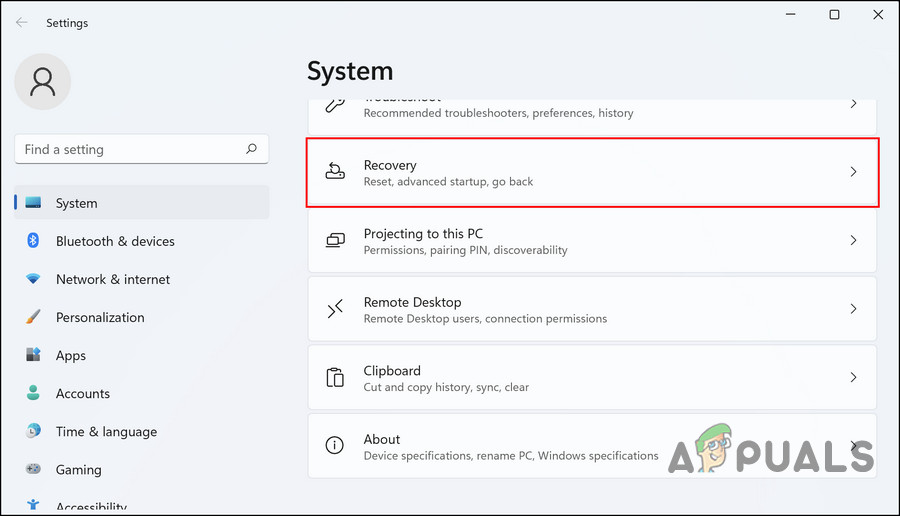
Task: Click the Recovery reset icon
Action: pyautogui.click(x=336, y=172)
